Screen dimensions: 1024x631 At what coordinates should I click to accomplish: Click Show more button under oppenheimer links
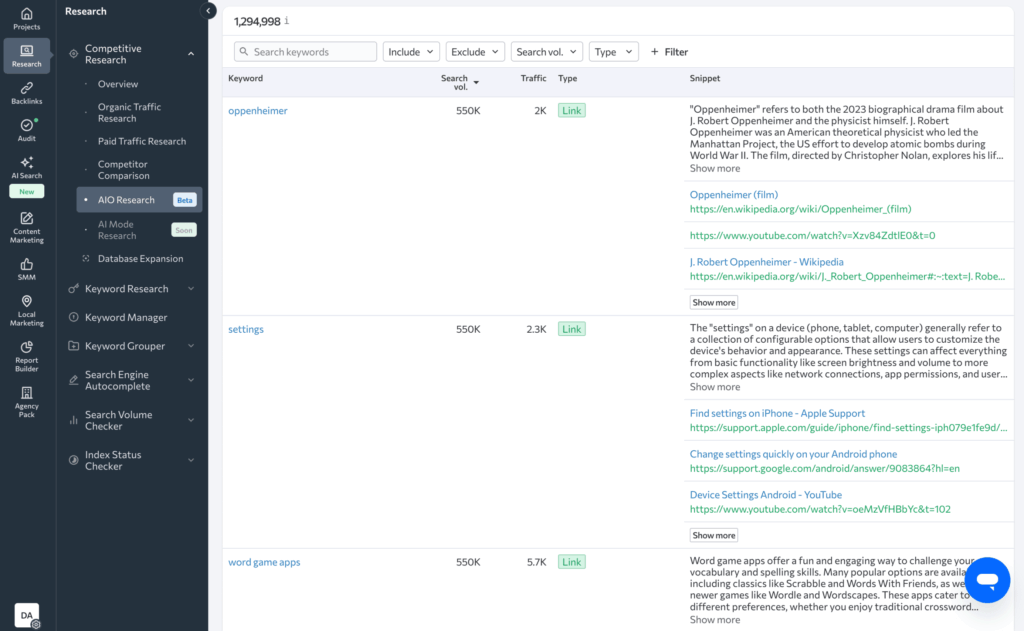tap(713, 302)
